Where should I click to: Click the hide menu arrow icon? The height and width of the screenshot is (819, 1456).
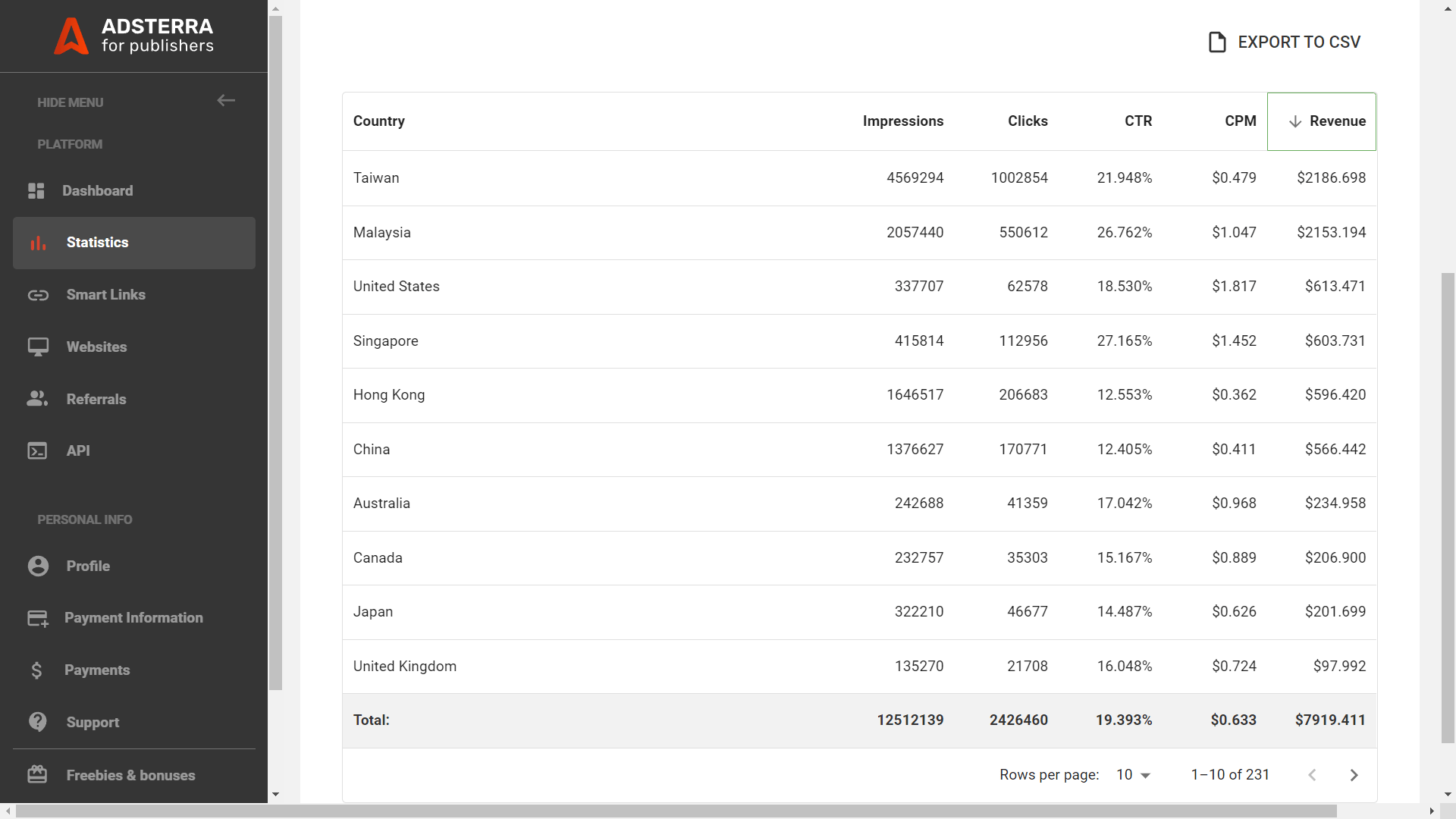[226, 100]
